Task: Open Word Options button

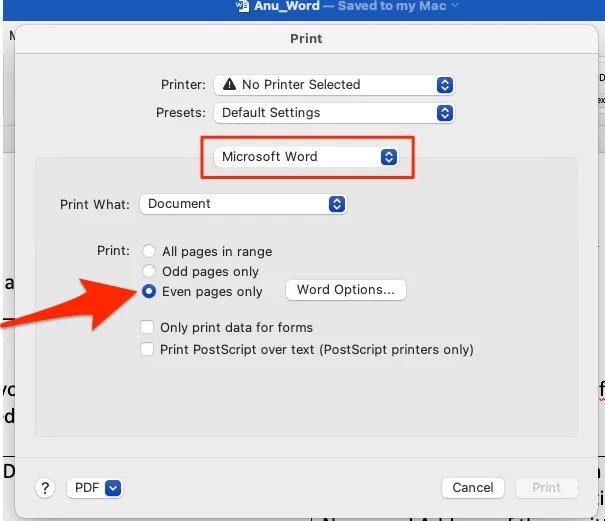Action: tap(346, 290)
